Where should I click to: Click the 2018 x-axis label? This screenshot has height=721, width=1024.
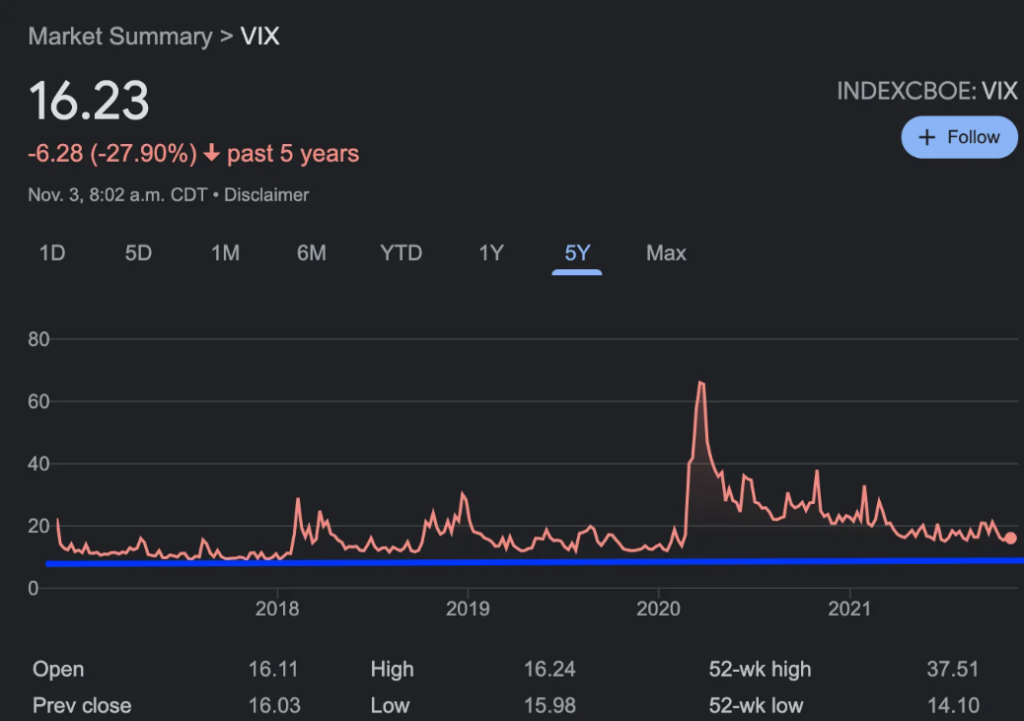point(277,609)
